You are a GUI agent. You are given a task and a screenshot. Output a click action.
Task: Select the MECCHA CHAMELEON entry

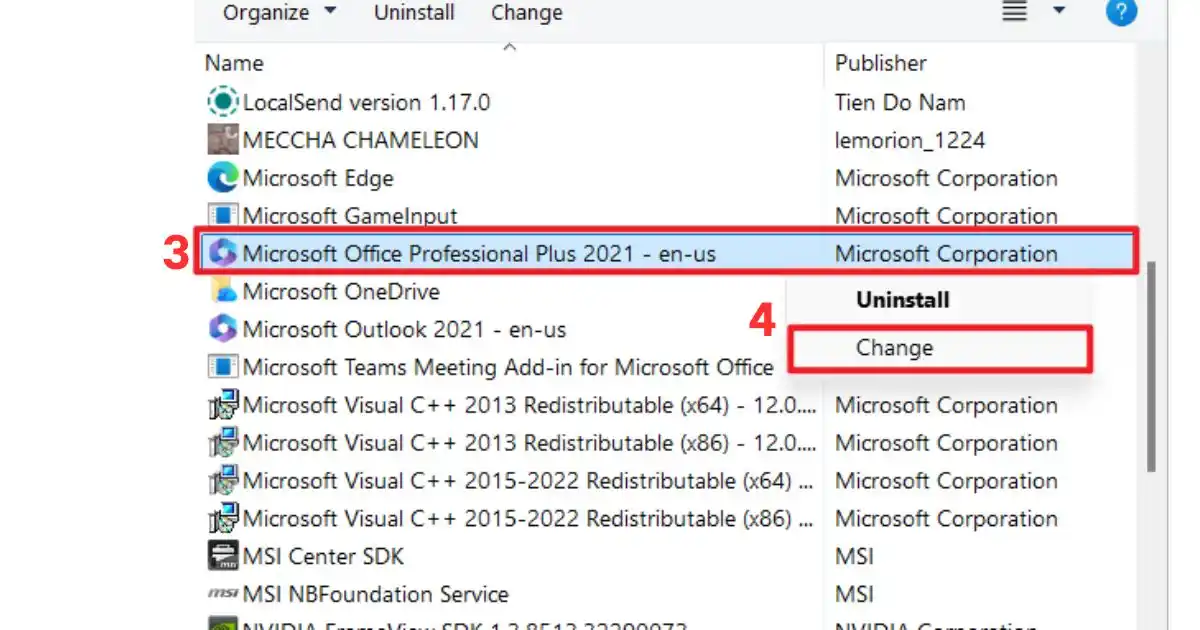[x=360, y=140]
